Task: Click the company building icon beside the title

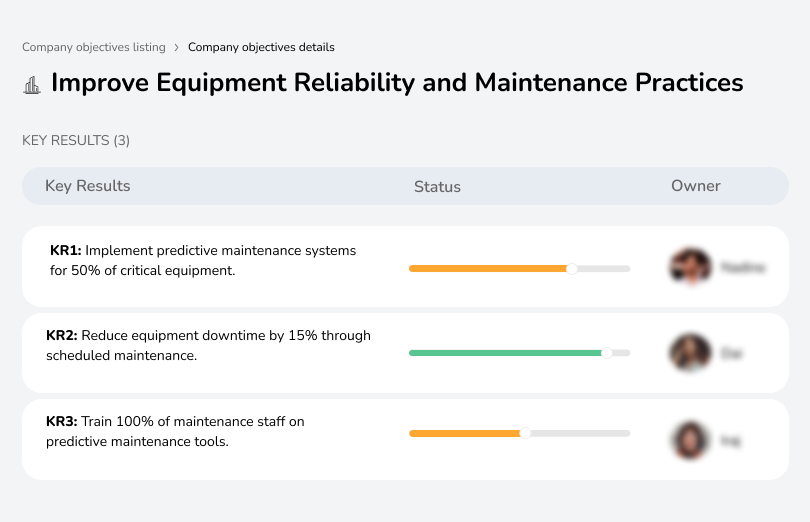Action: (x=32, y=85)
